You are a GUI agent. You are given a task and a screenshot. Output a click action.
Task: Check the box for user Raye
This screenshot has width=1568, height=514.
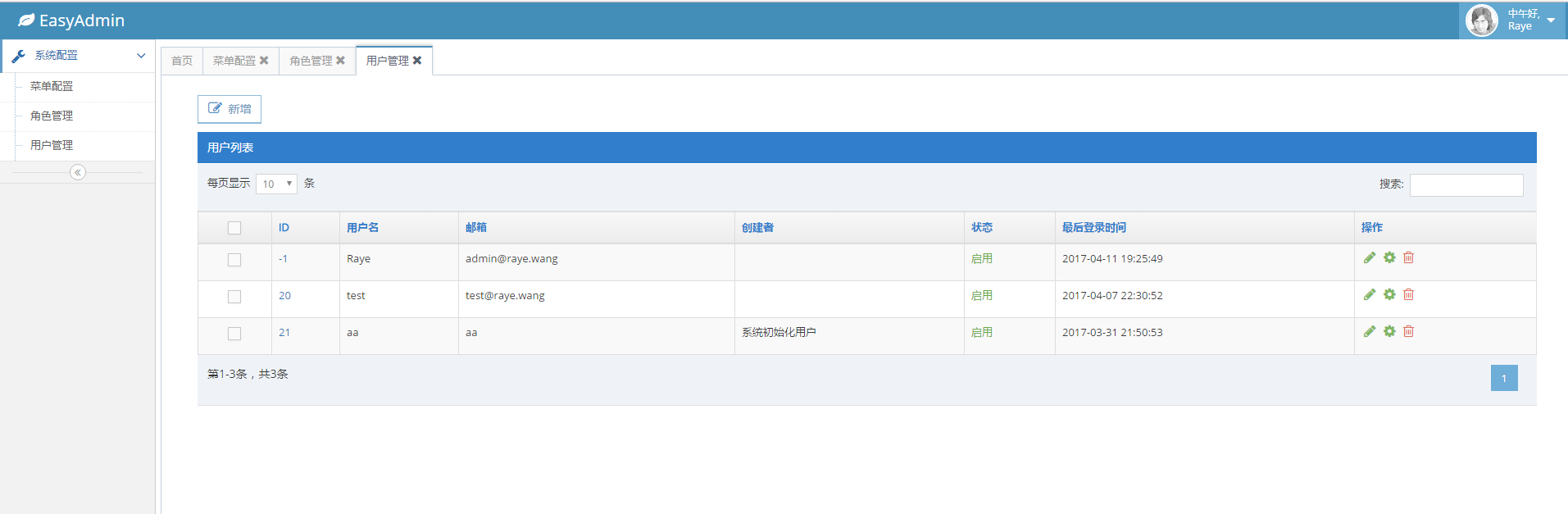click(x=234, y=260)
